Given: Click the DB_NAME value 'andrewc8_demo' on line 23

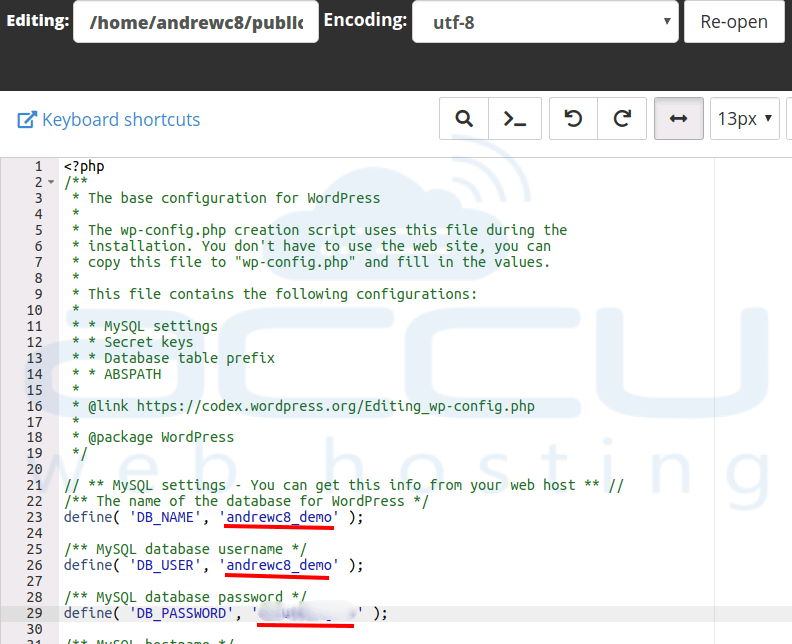Looking at the screenshot, I should (x=279, y=517).
